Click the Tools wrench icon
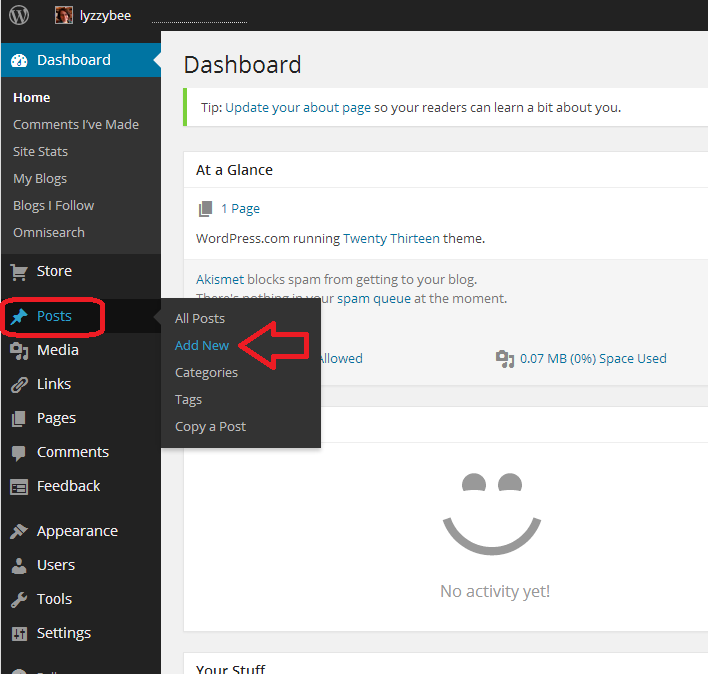 [x=19, y=599]
